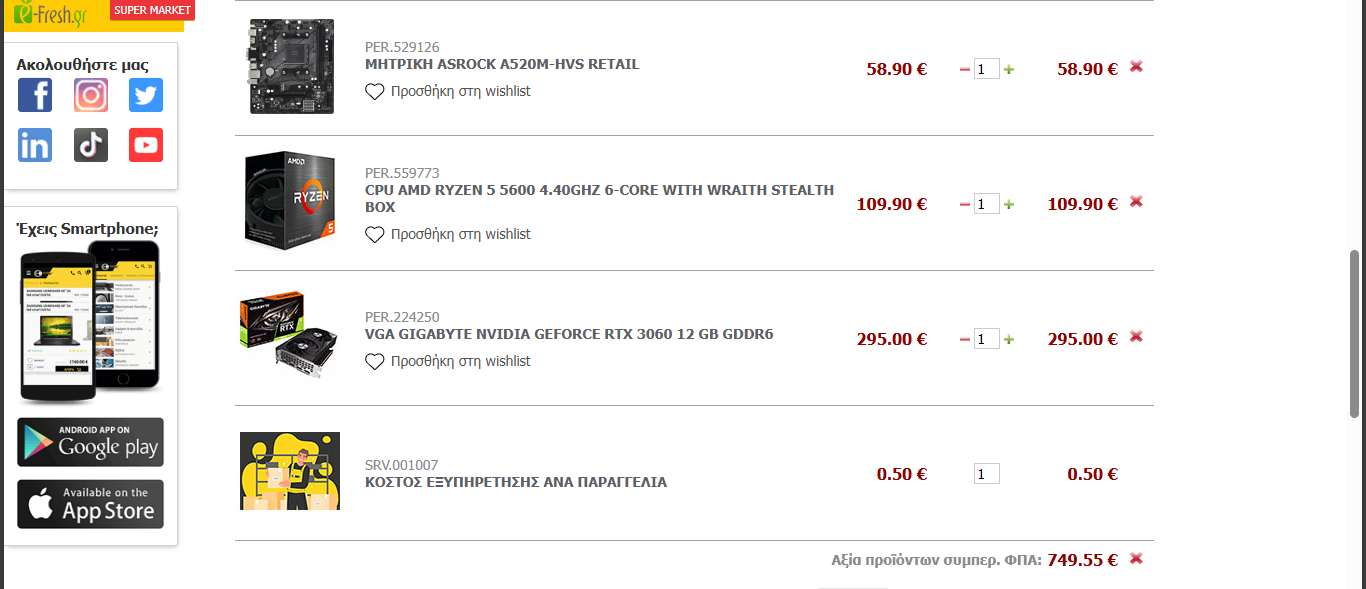Open the Facebook social icon

(x=35, y=95)
